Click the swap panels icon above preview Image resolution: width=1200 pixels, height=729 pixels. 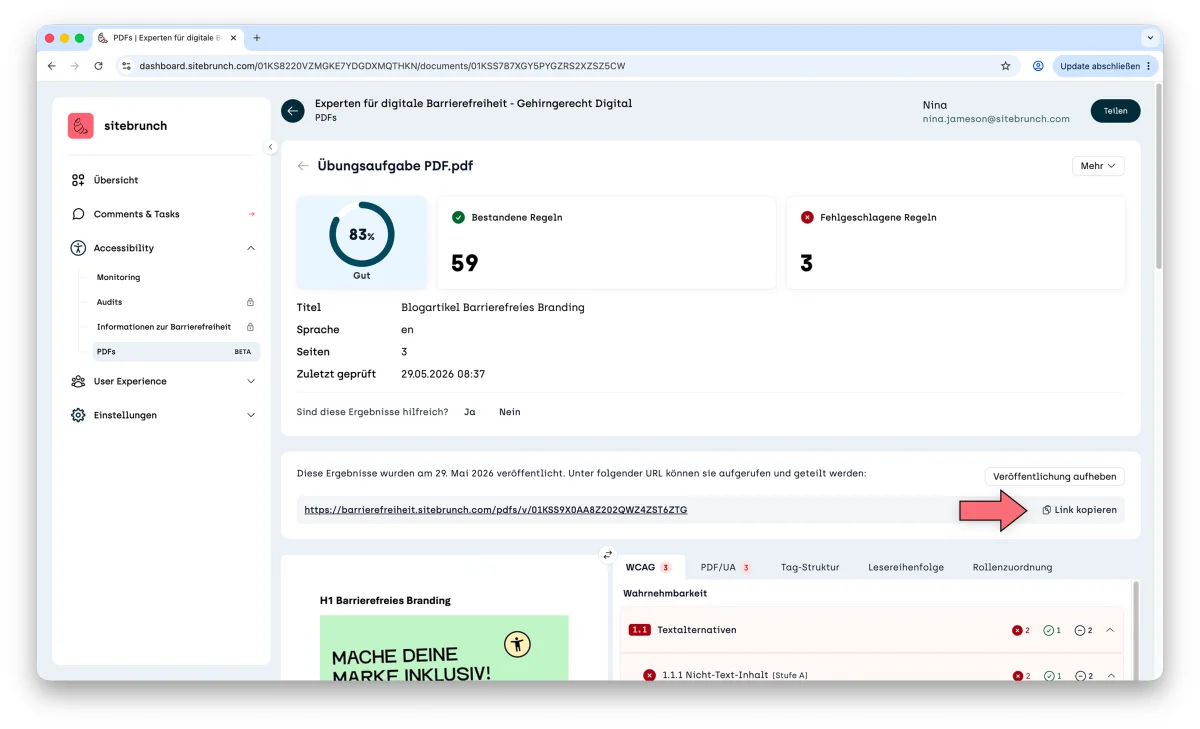coord(607,555)
